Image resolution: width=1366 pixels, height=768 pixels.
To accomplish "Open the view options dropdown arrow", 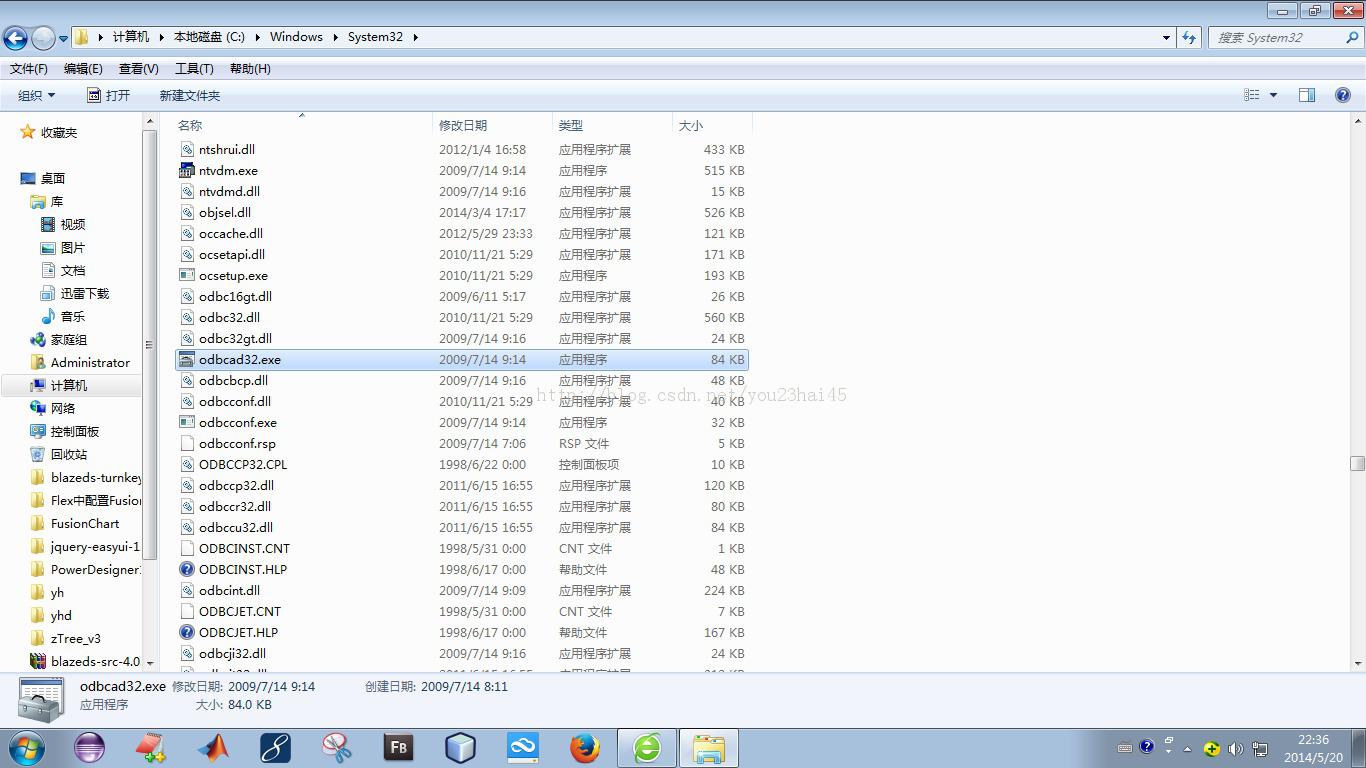I will (1273, 95).
